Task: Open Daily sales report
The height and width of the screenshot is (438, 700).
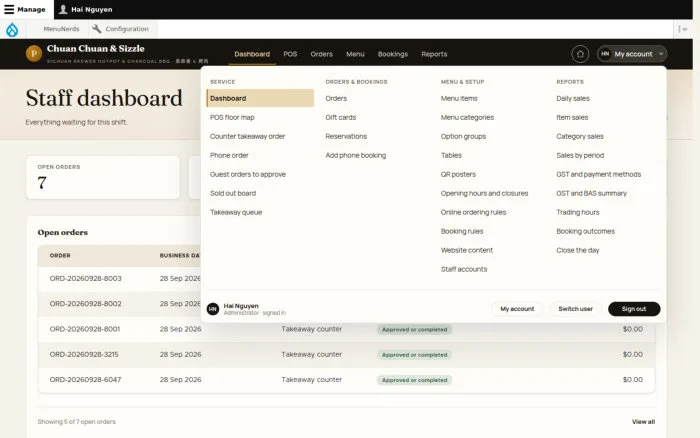Action: tap(573, 98)
